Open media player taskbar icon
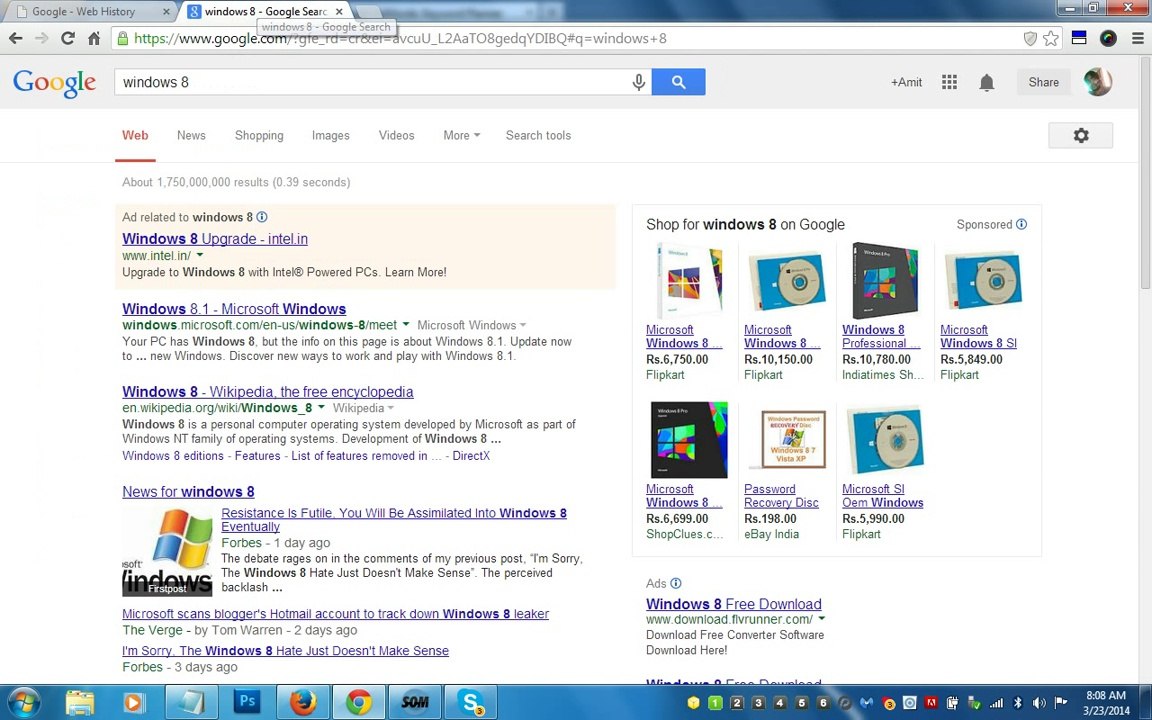Viewport: 1152px width, 720px height. [134, 702]
